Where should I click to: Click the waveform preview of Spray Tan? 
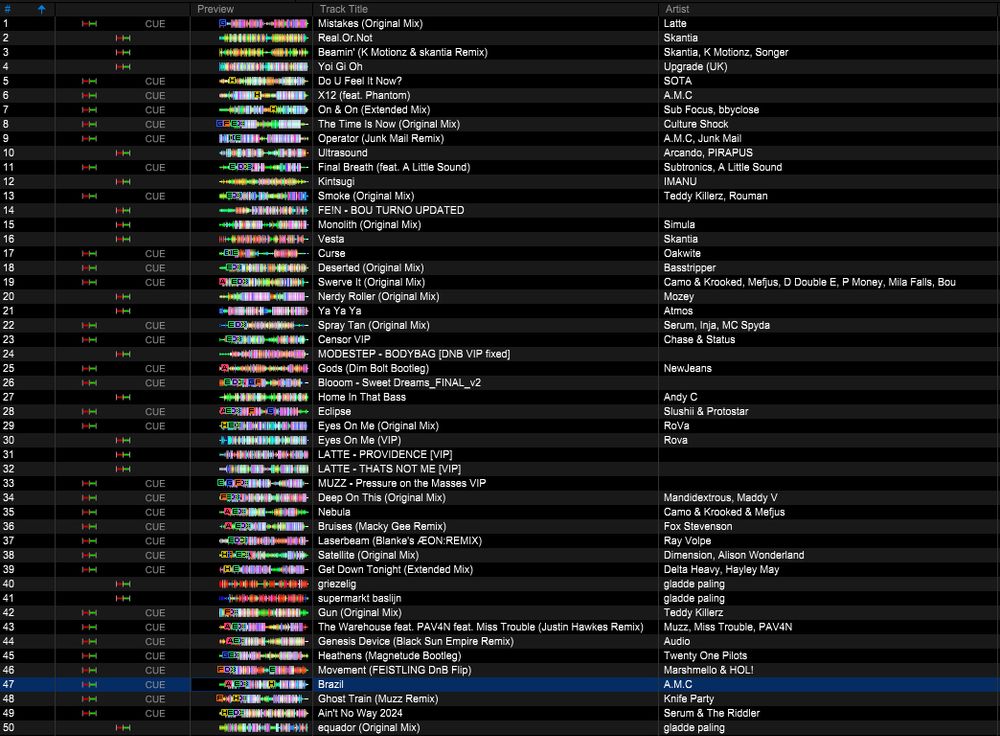[x=263, y=325]
